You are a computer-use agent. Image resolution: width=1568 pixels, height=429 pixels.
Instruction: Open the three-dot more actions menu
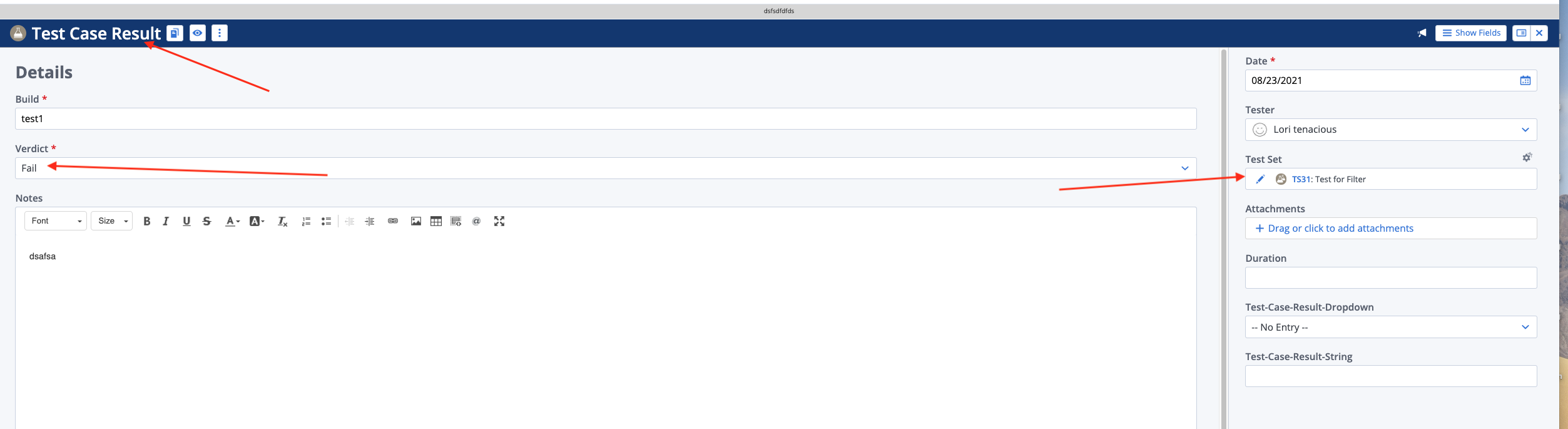tap(220, 33)
